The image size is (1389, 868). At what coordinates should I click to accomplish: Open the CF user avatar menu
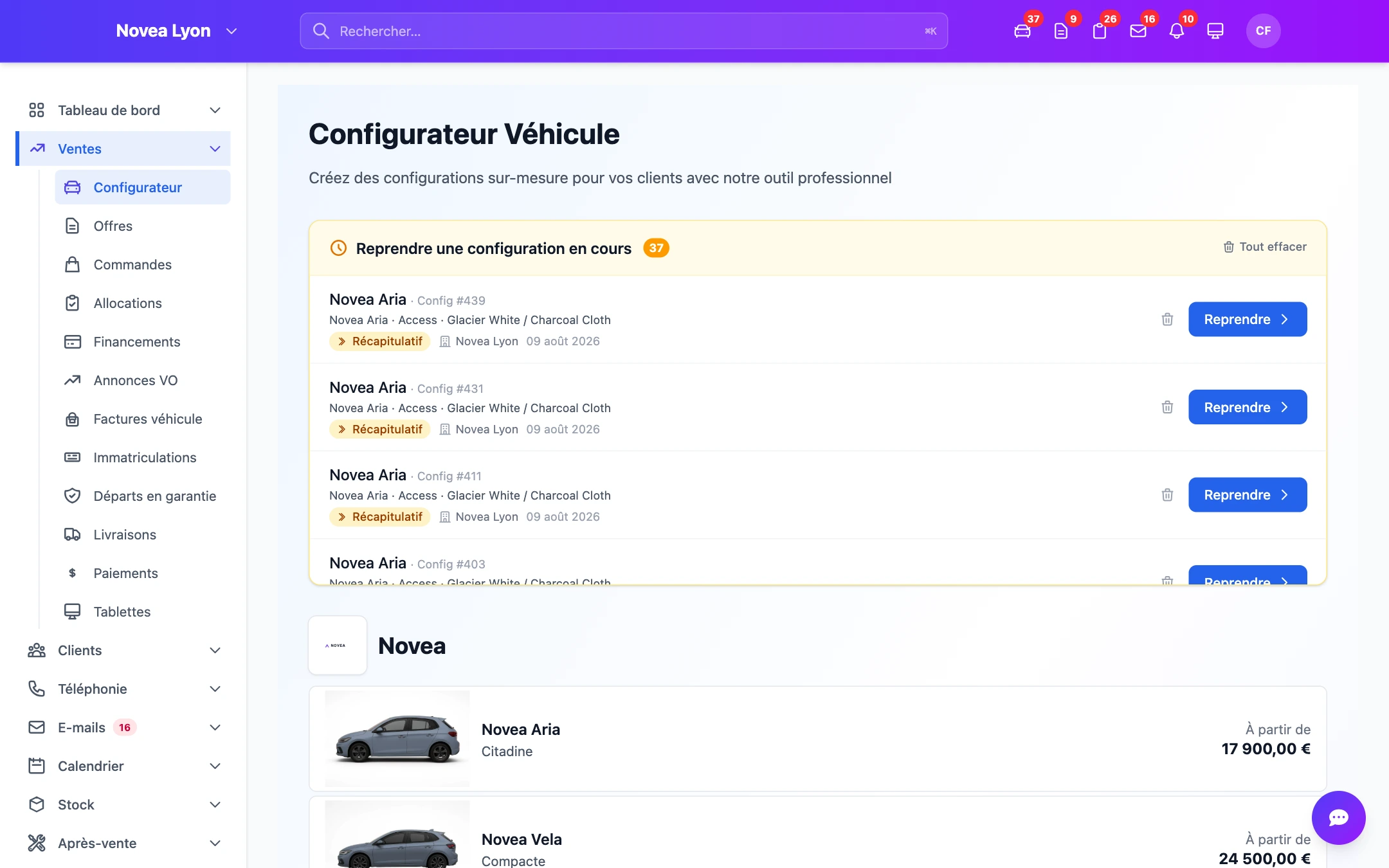(x=1263, y=31)
